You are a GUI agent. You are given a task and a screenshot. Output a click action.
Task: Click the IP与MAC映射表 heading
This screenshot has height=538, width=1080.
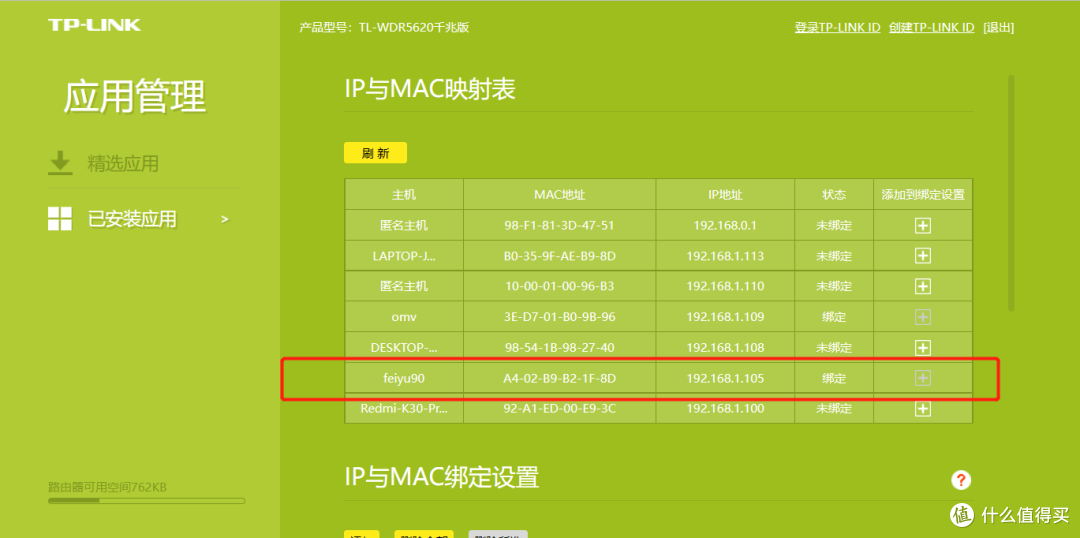[430, 89]
